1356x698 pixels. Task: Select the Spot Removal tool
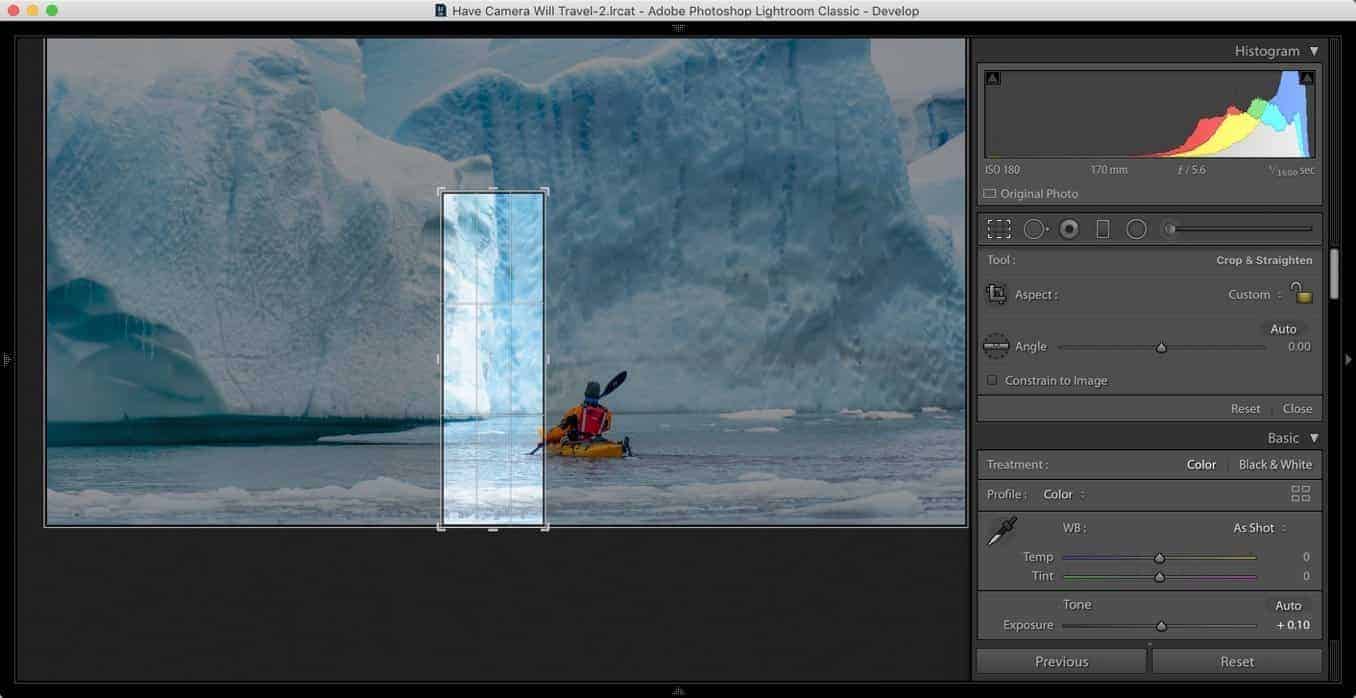click(x=1035, y=229)
